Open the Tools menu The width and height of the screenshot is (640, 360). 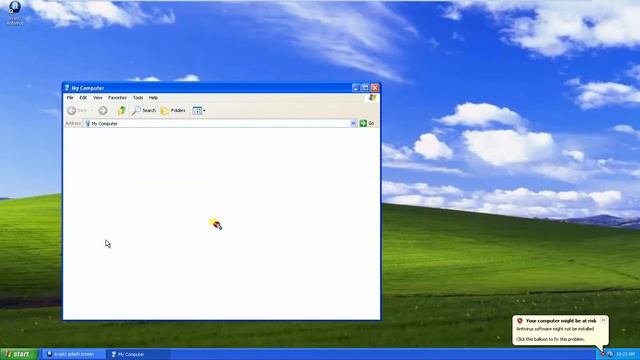coord(138,98)
